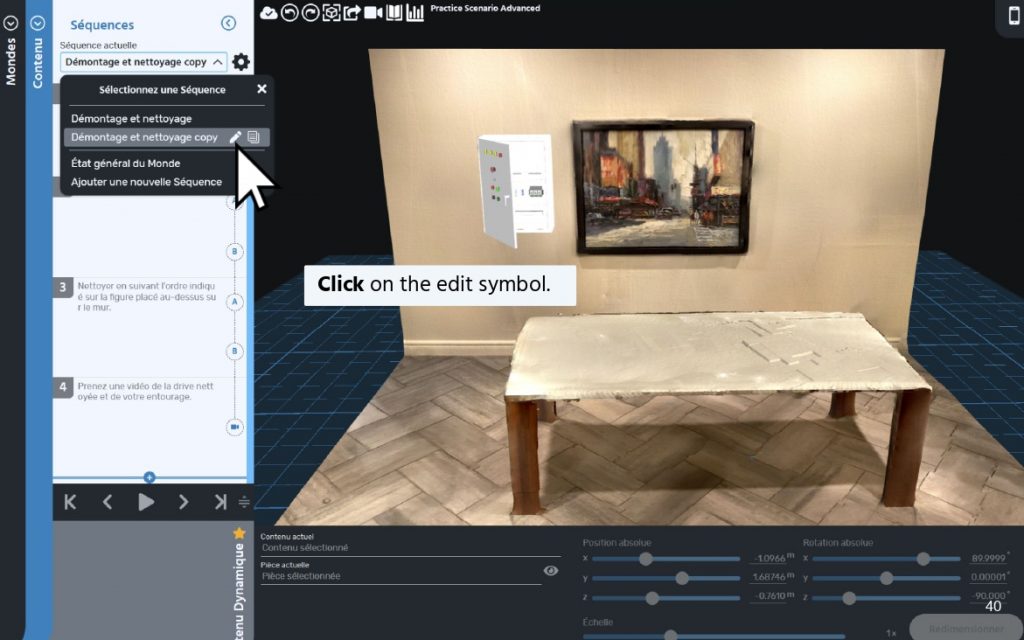Image resolution: width=1024 pixels, height=640 pixels.
Task: Adjust the Rotation absolue y slider
Action: tap(886, 578)
